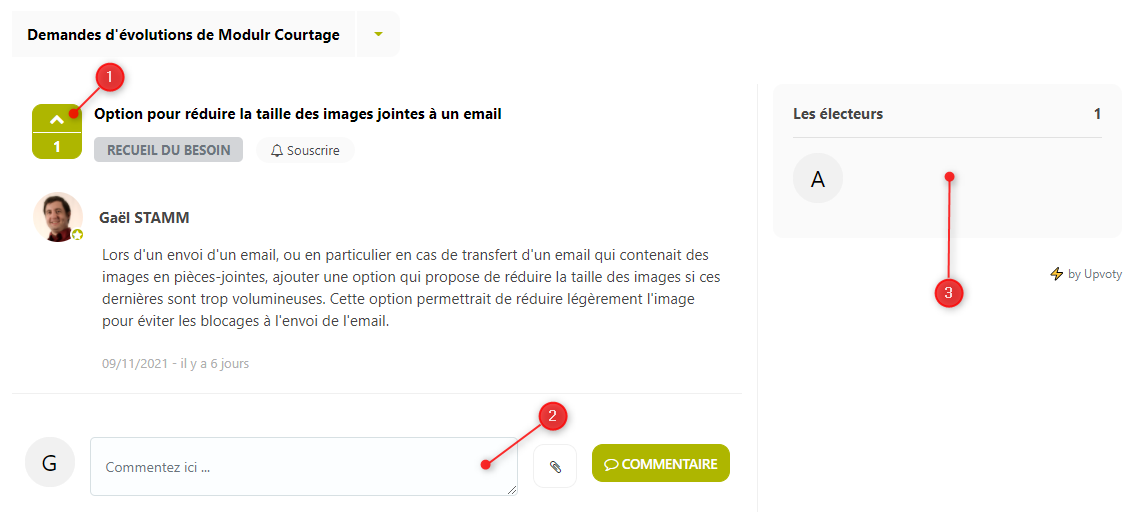
Task: Click the bell icon in Souscrire
Action: 277,151
